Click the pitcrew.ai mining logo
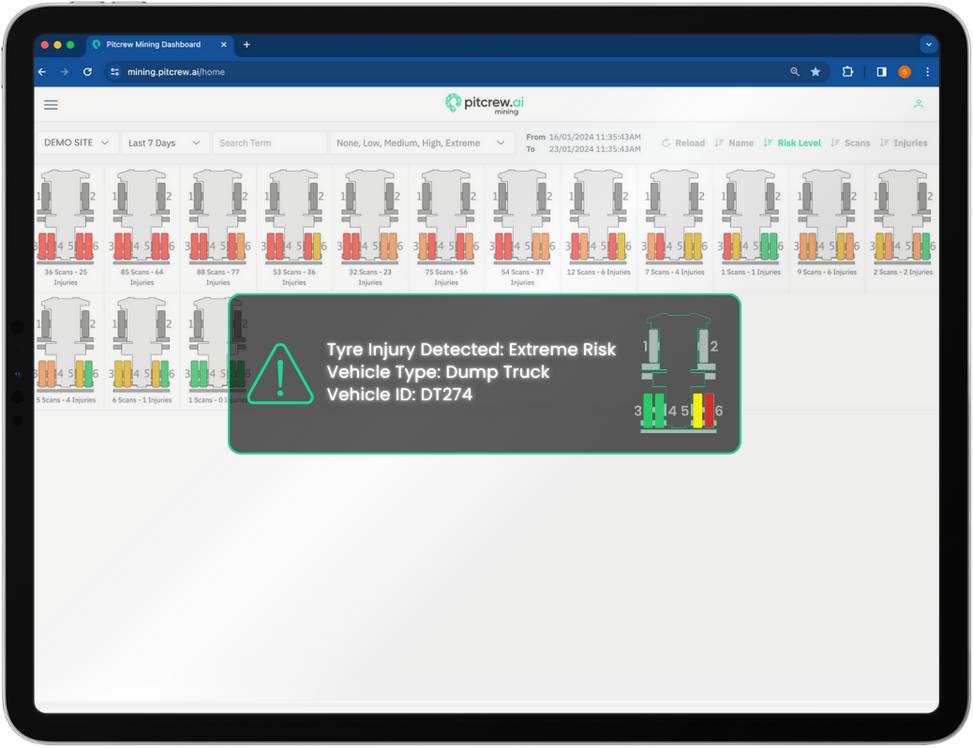The width and height of the screenshot is (973, 748). pos(486,104)
